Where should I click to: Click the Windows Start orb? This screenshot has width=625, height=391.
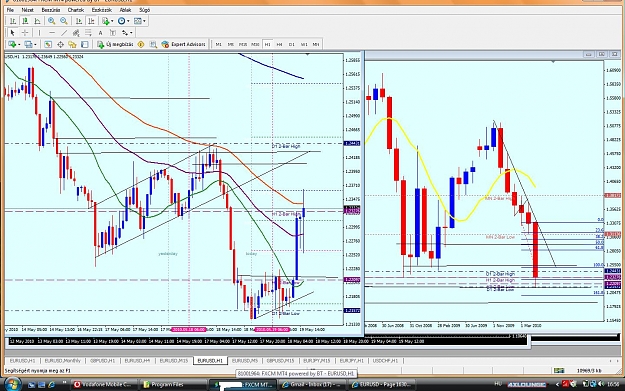[12, 384]
